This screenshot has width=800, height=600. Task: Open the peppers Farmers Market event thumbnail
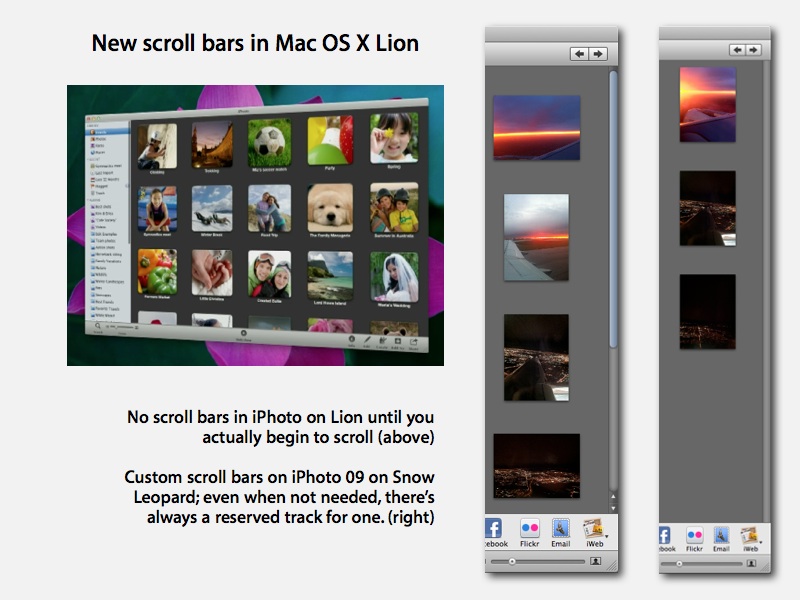(x=157, y=271)
